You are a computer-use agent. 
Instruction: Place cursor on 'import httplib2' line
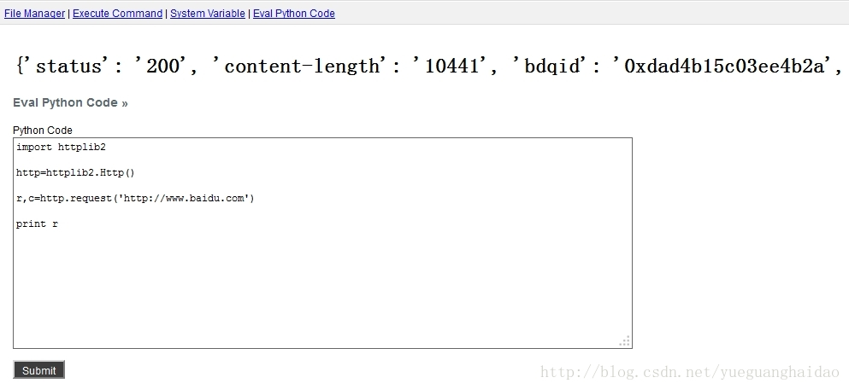click(x=61, y=147)
